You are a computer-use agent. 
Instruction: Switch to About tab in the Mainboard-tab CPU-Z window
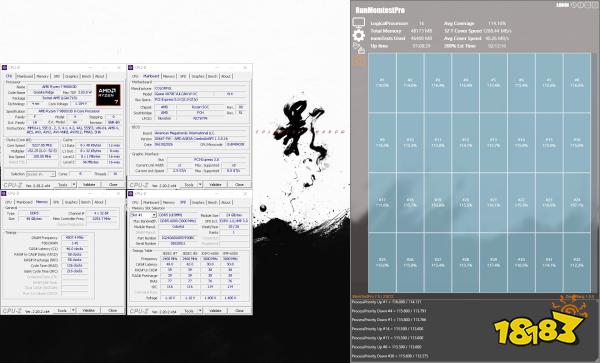(226, 77)
